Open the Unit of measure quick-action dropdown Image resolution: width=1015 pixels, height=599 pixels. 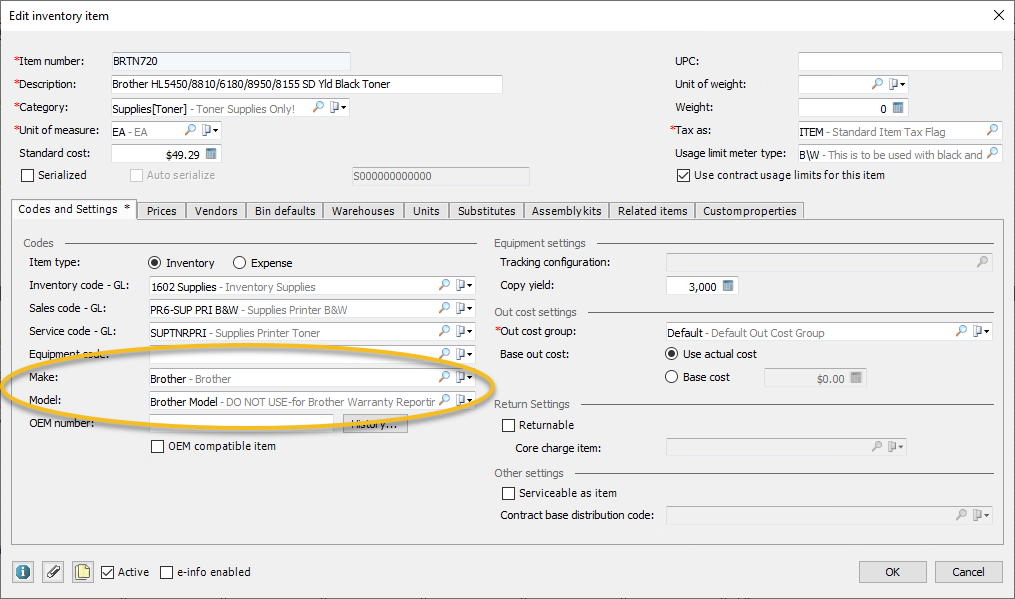pos(210,130)
